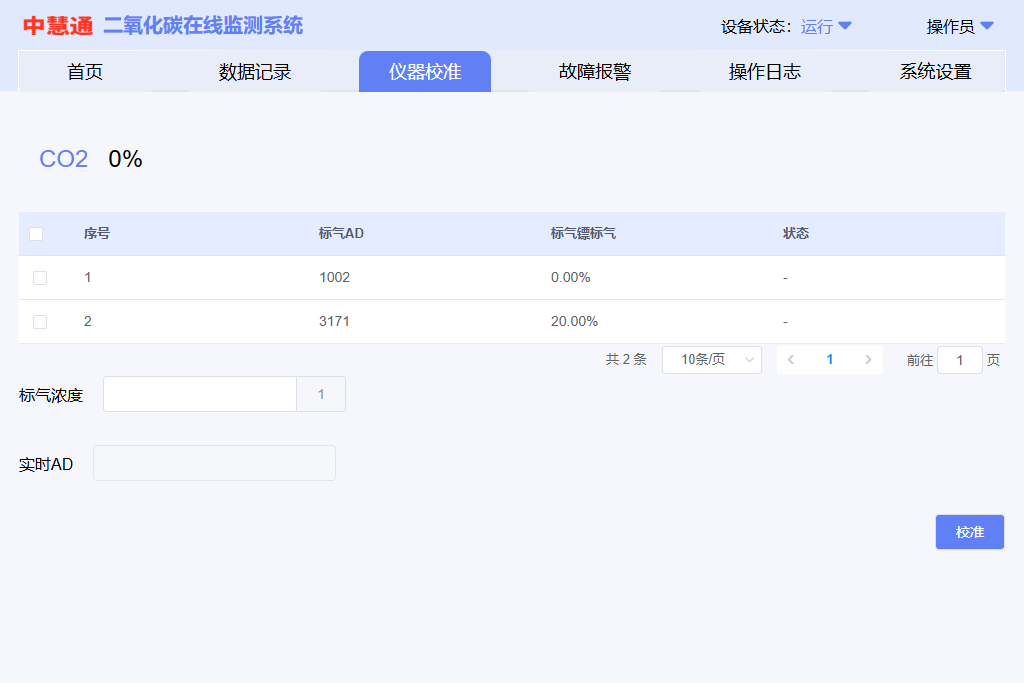1024x683 pixels.
Task: Click the 共 2 条 total count text
Action: pos(626,360)
